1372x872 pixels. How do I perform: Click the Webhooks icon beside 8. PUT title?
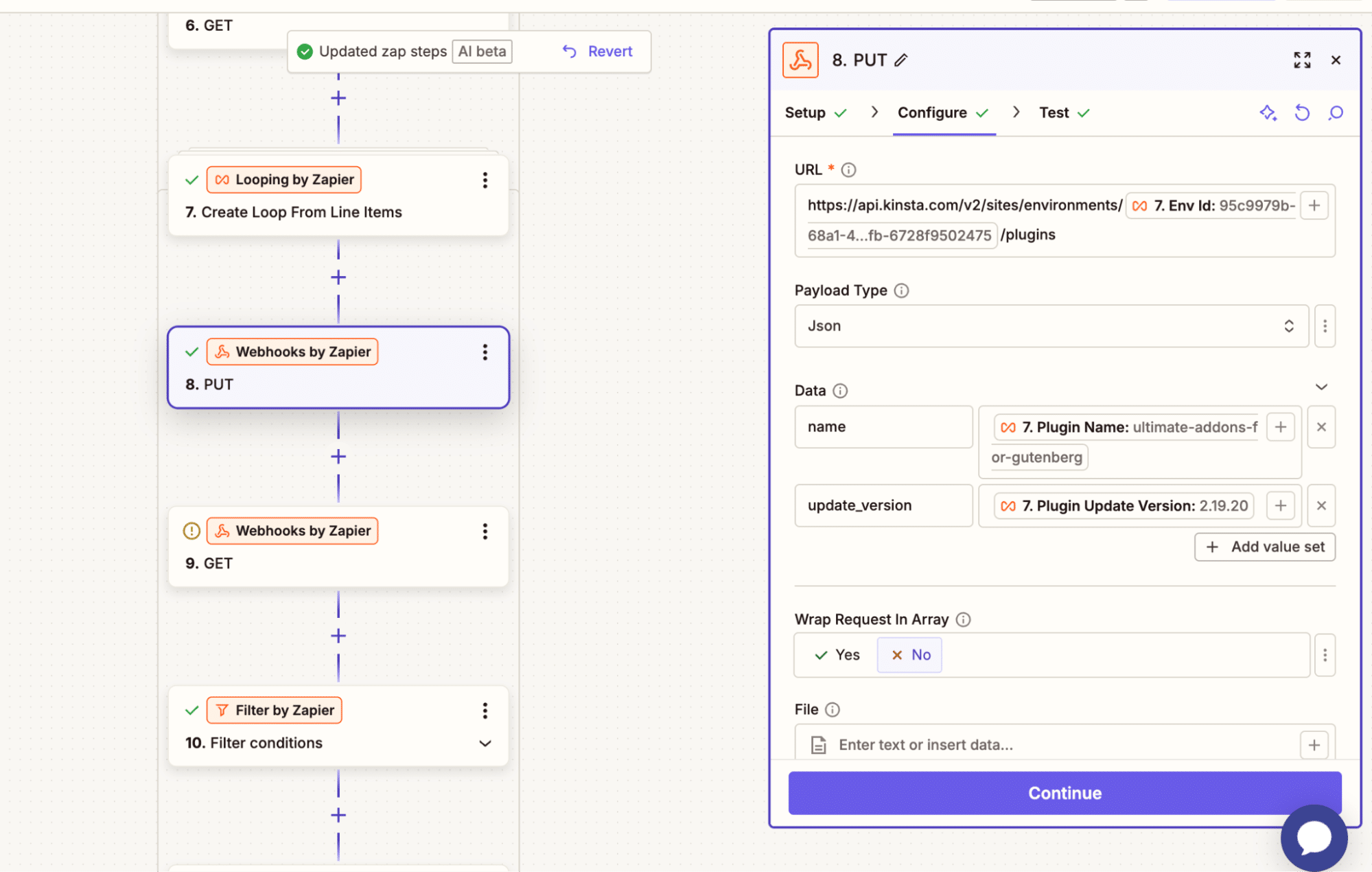point(800,60)
